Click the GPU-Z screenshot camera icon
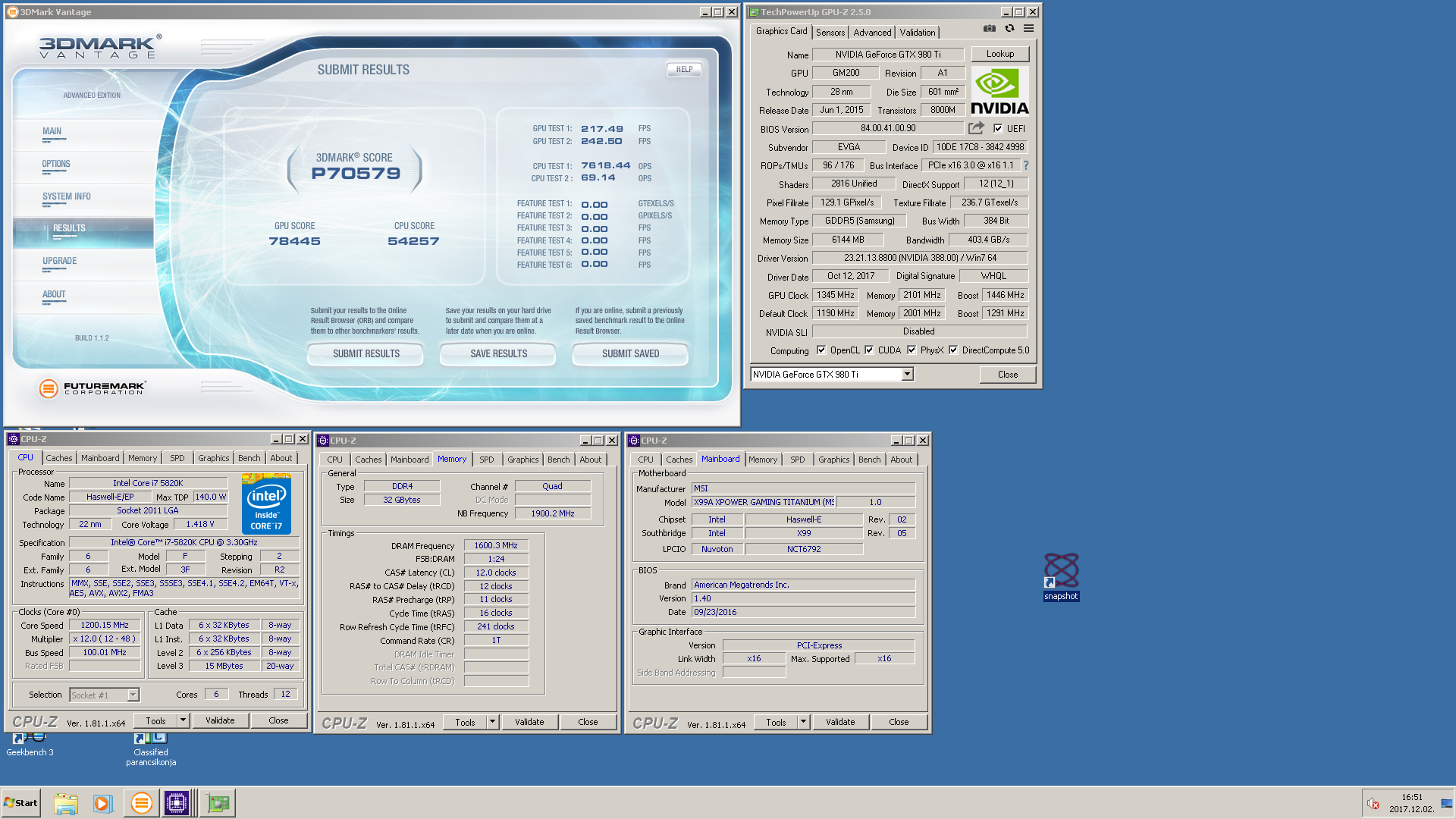Screen dimensions: 1456x819 [x=989, y=29]
